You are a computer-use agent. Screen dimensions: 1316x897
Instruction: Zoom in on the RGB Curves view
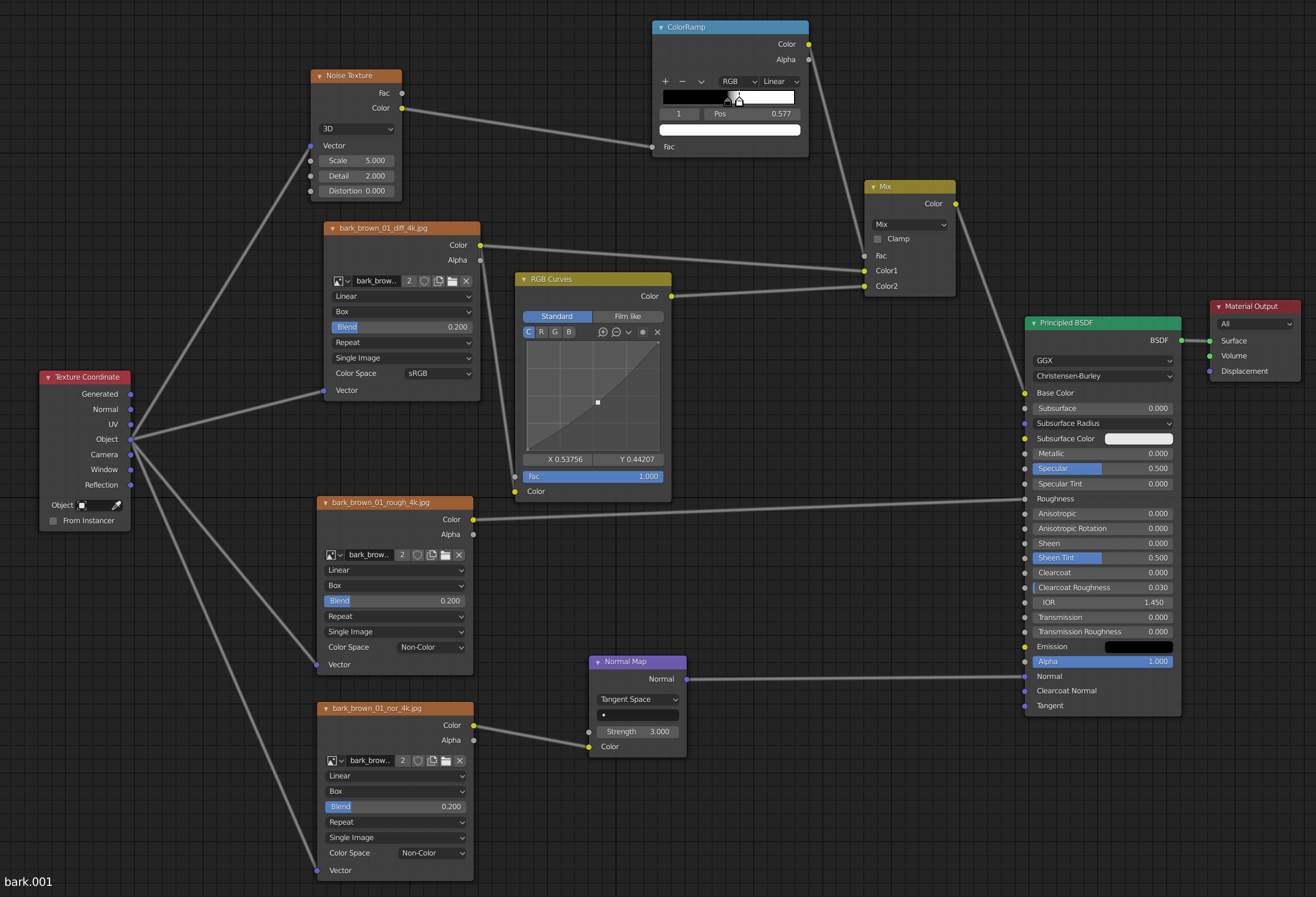pos(603,332)
